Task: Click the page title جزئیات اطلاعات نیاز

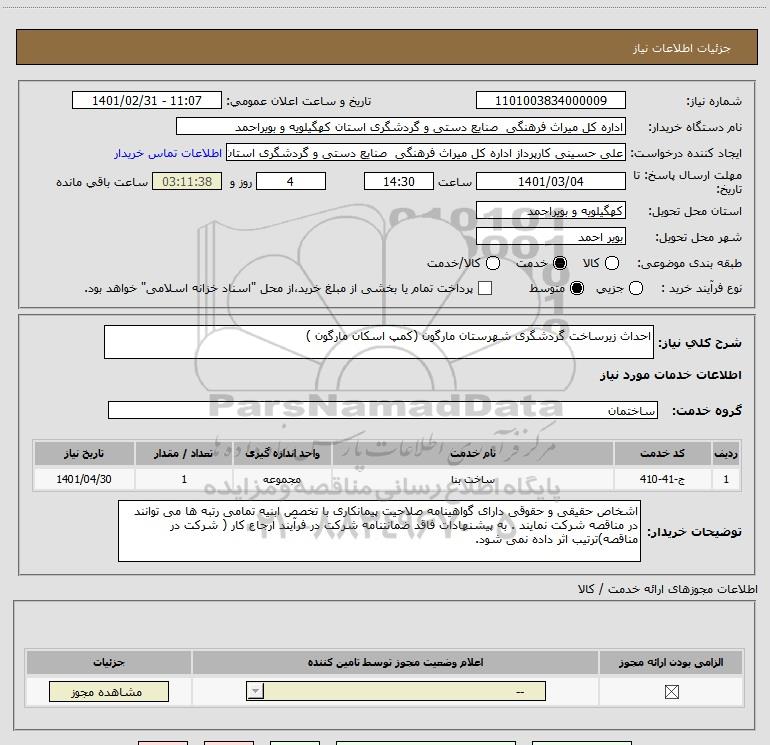Action: [681, 48]
